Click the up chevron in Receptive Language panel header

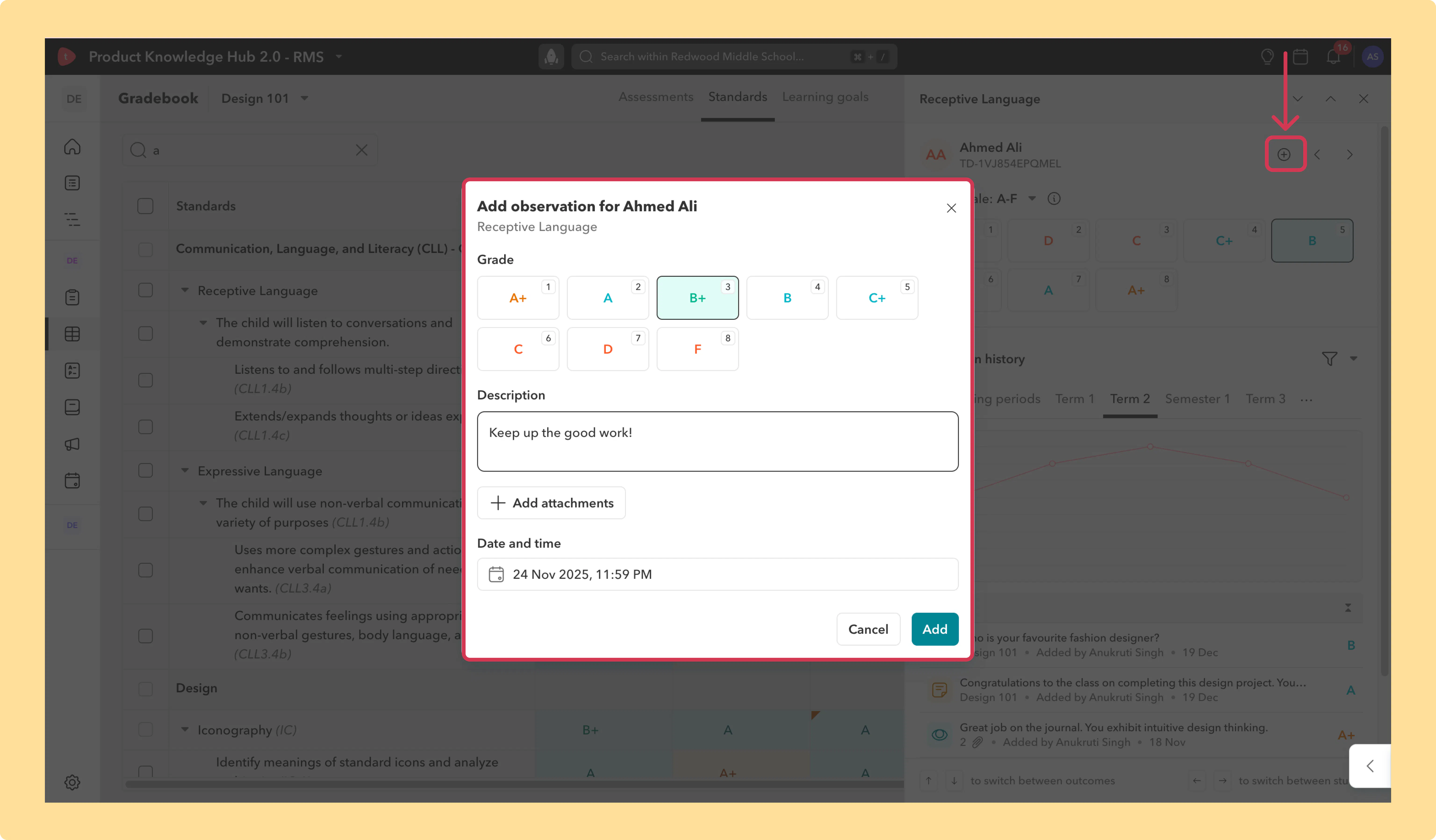[x=1331, y=99]
